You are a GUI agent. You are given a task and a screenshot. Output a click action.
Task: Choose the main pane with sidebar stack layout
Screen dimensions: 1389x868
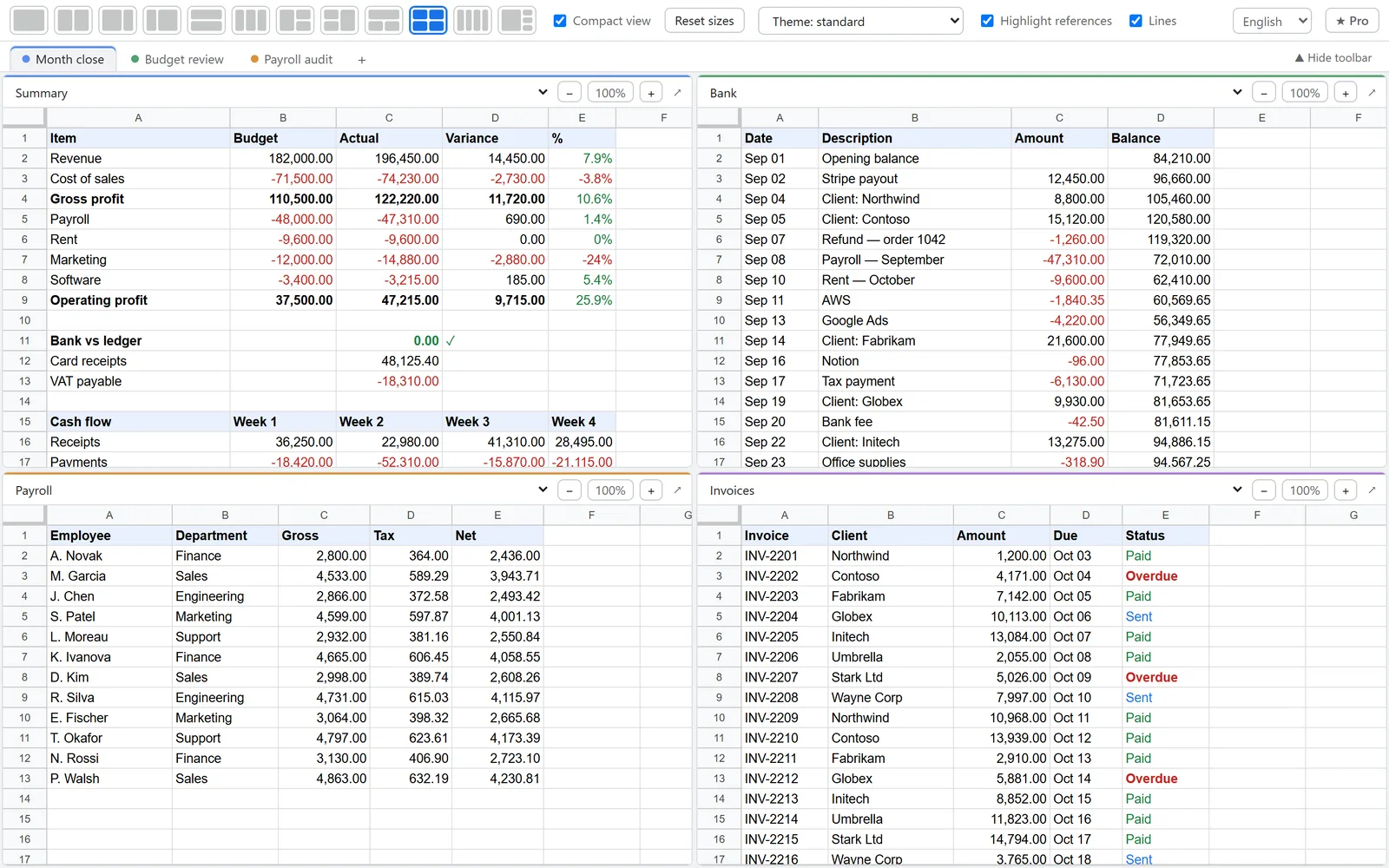pyautogui.click(x=517, y=20)
